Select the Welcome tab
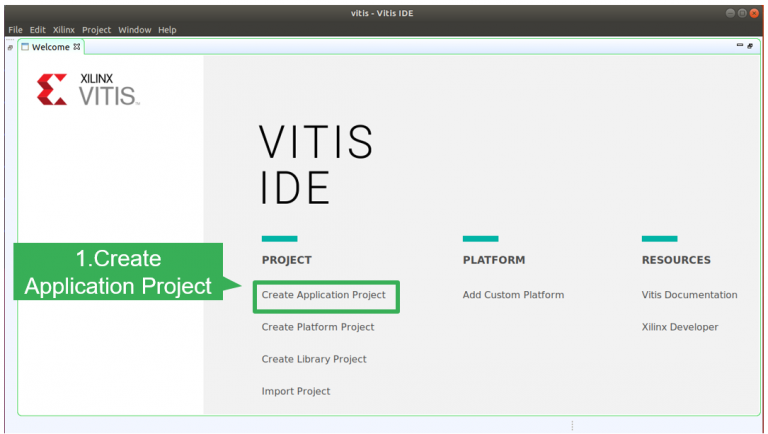The height and width of the screenshot is (434, 768). [x=50, y=47]
